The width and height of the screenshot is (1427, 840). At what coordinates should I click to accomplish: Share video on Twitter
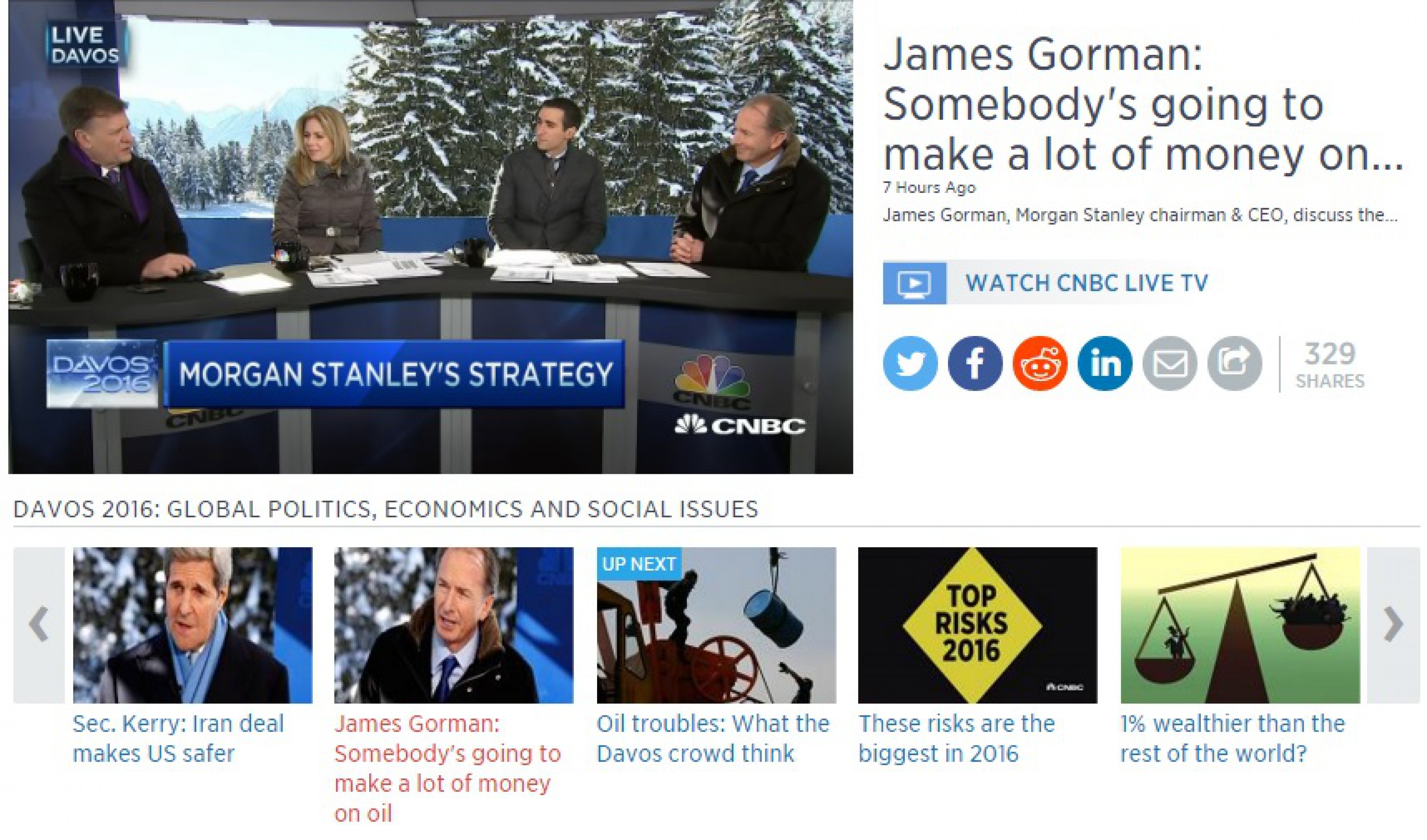[x=910, y=363]
